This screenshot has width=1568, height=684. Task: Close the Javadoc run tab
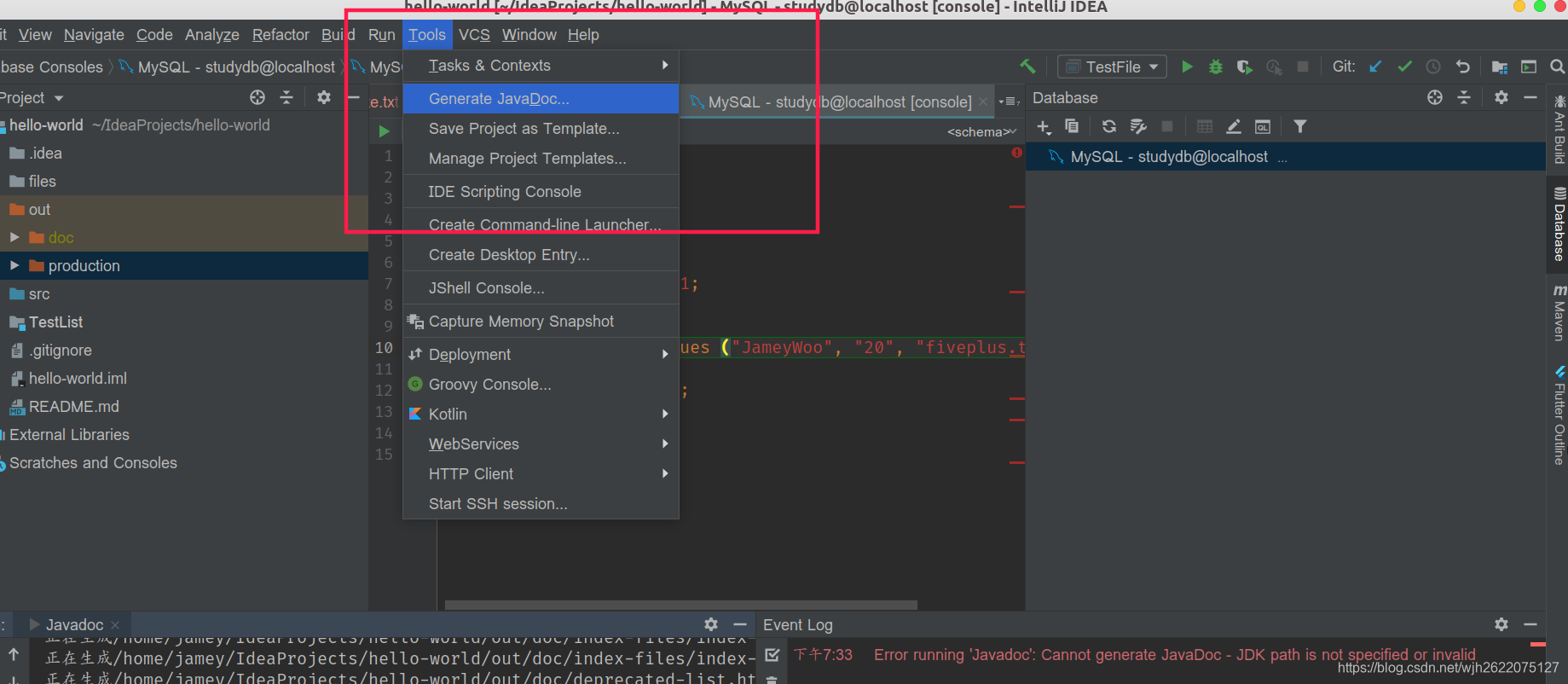tap(115, 625)
